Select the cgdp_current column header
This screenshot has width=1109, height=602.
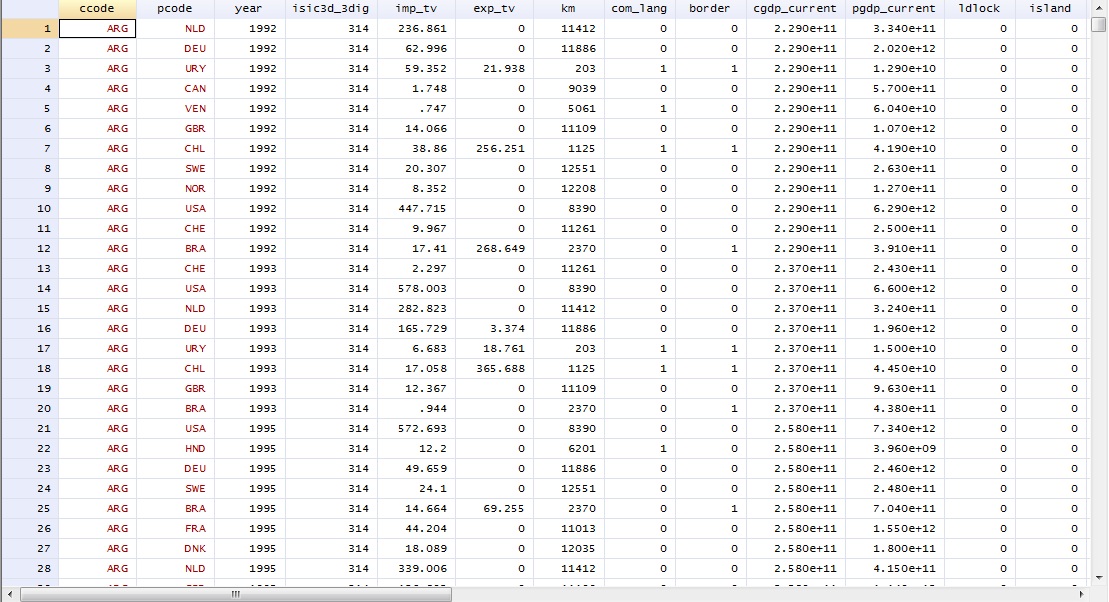[x=795, y=8]
